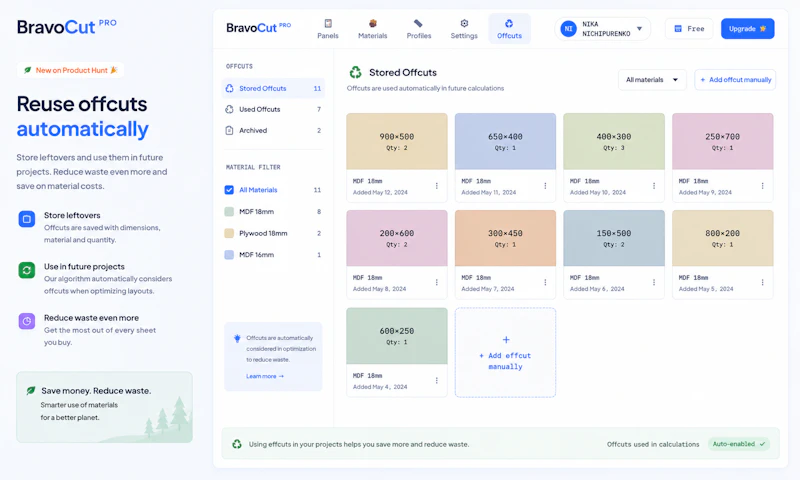Follow the Learn more link

(265, 376)
